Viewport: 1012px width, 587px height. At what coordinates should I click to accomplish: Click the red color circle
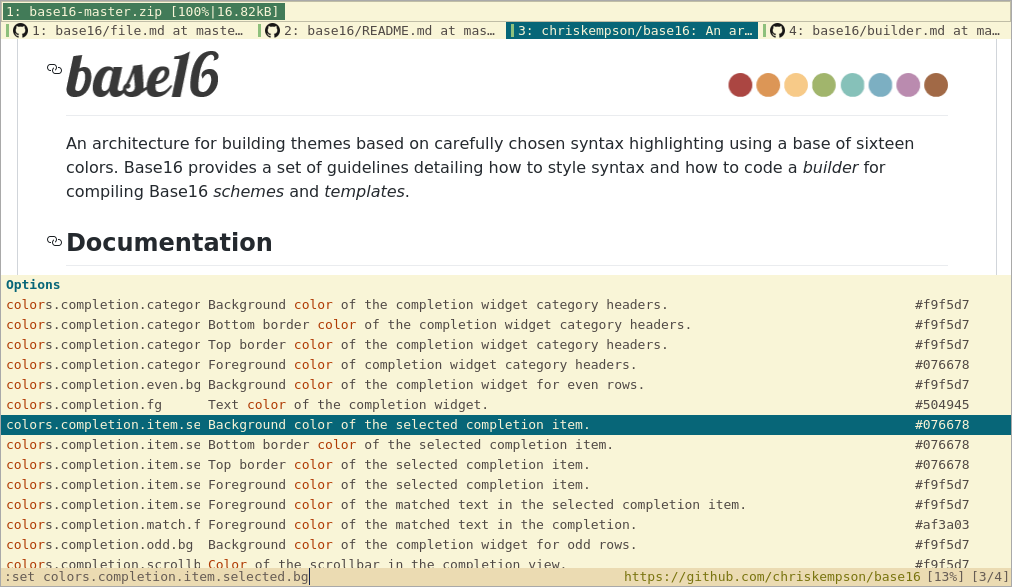pos(740,85)
